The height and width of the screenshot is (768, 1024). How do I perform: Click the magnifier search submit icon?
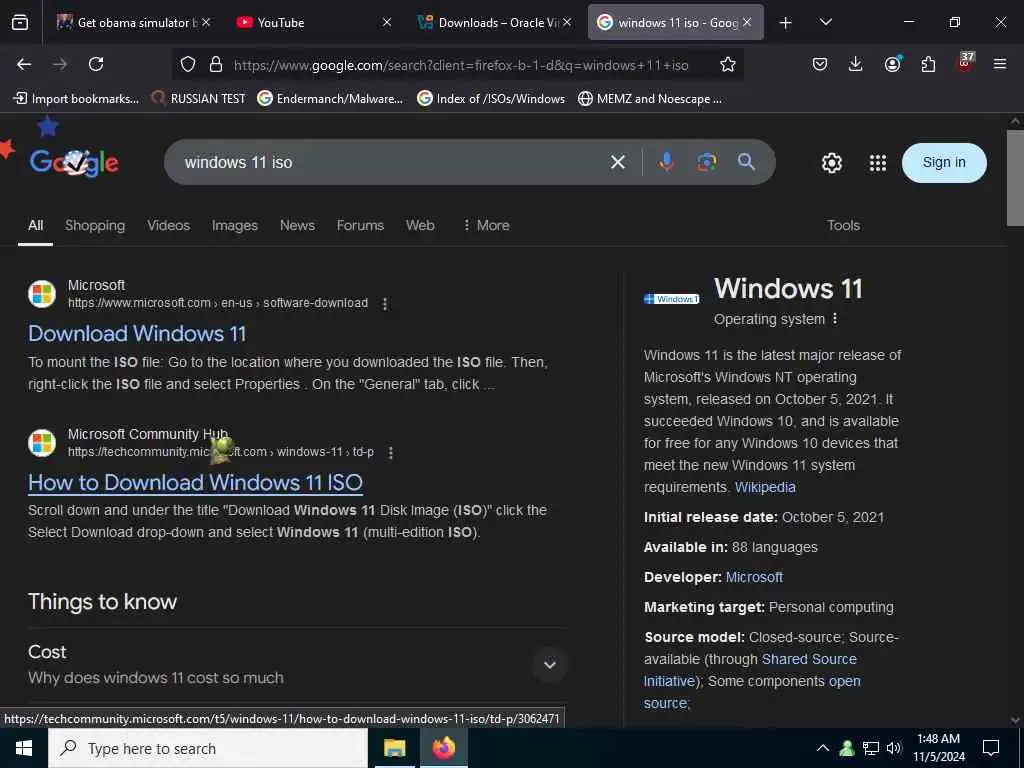746,162
